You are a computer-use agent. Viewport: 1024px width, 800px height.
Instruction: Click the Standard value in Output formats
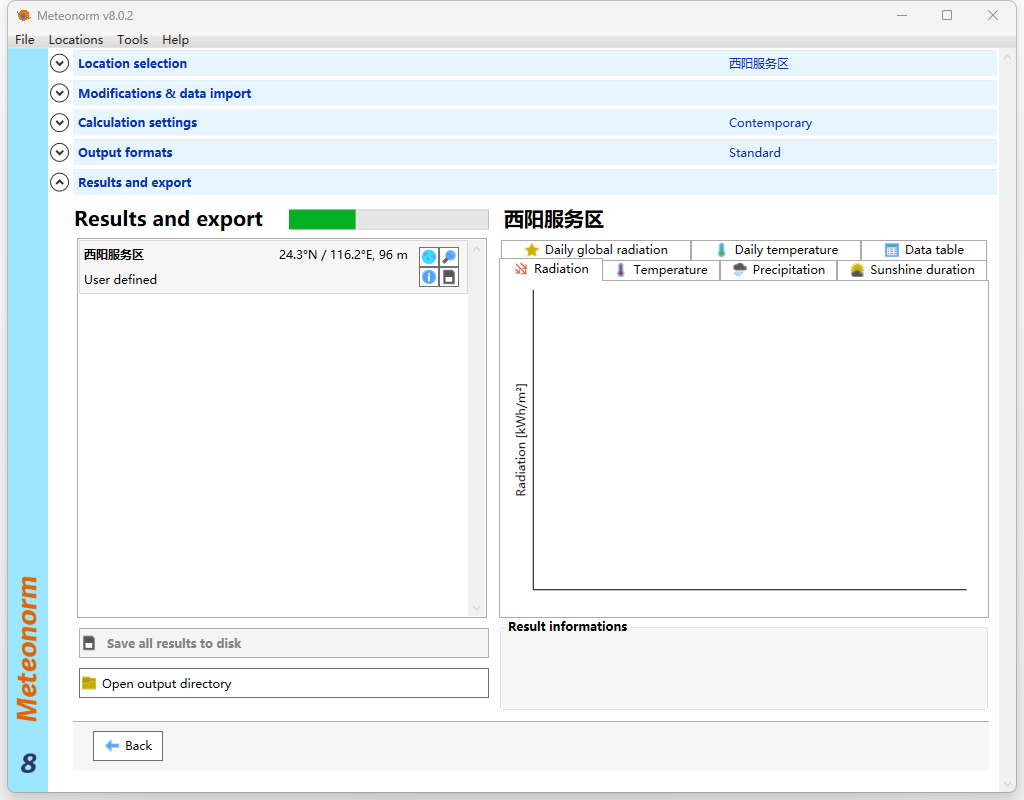tap(755, 152)
